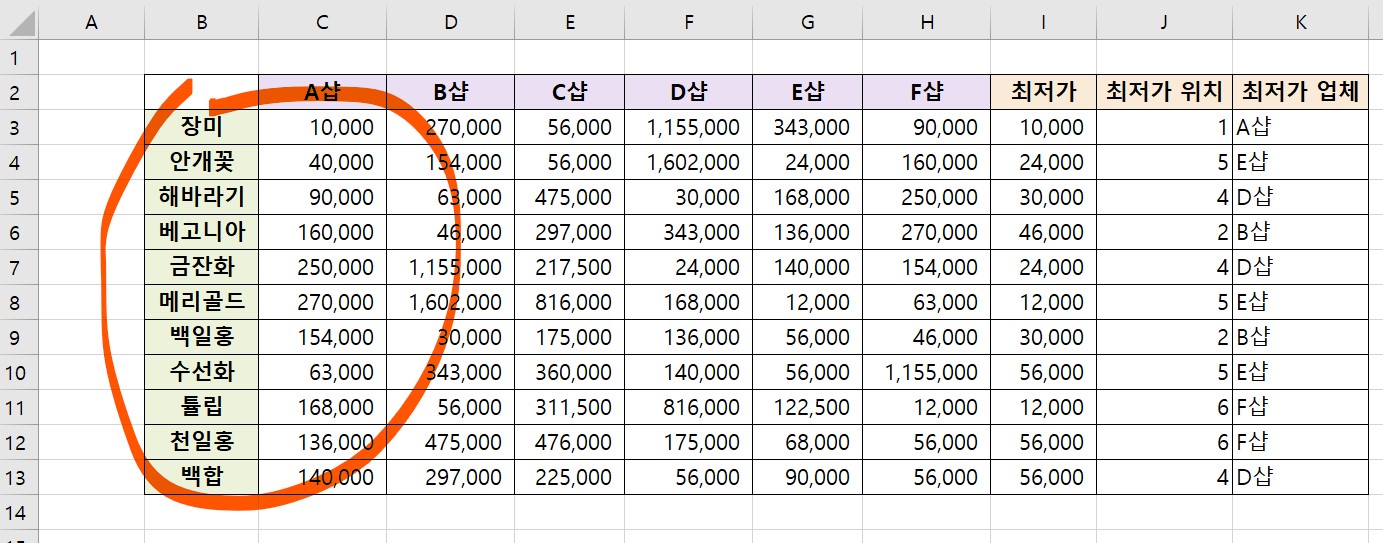
Task: Select row 8 header
Action: 19,302
